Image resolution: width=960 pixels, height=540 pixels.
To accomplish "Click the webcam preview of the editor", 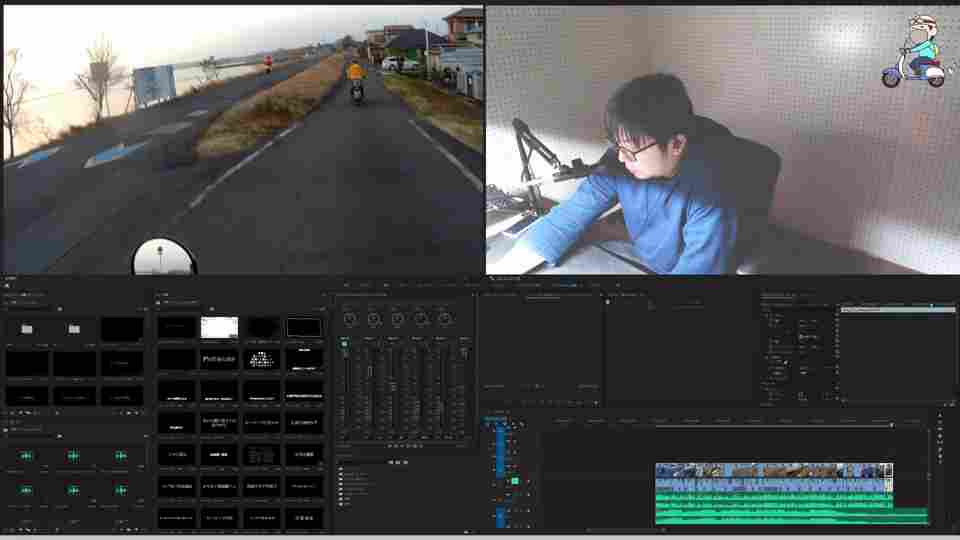I will pyautogui.click(x=722, y=140).
